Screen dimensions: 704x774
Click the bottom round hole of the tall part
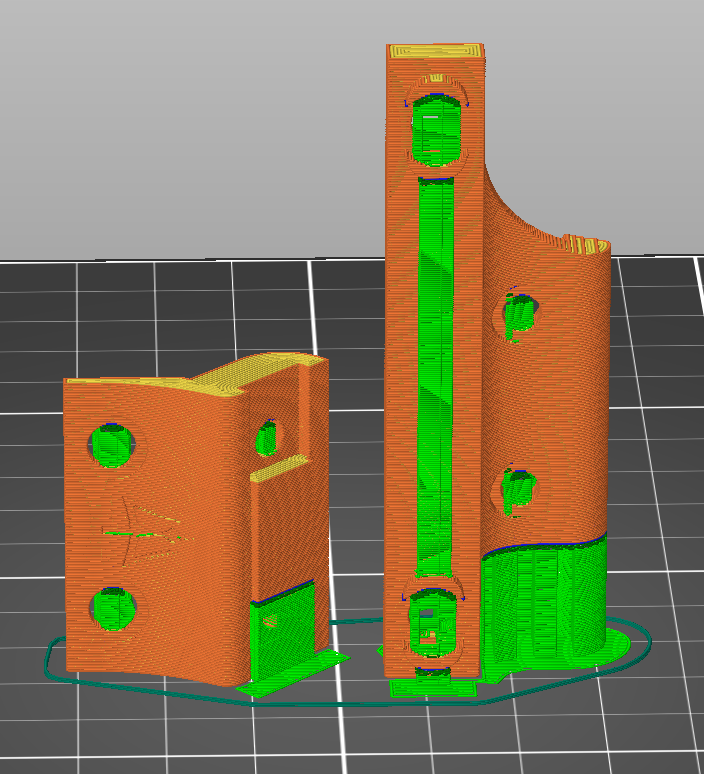434,619
